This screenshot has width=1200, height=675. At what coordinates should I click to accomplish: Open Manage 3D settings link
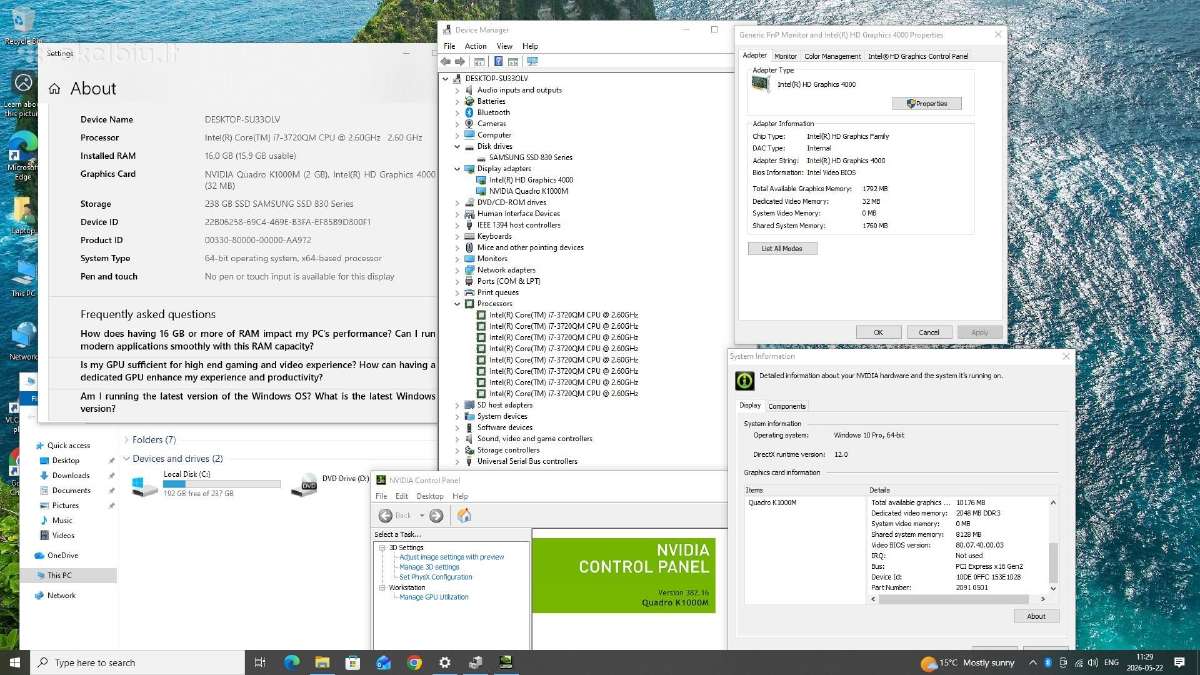click(429, 567)
